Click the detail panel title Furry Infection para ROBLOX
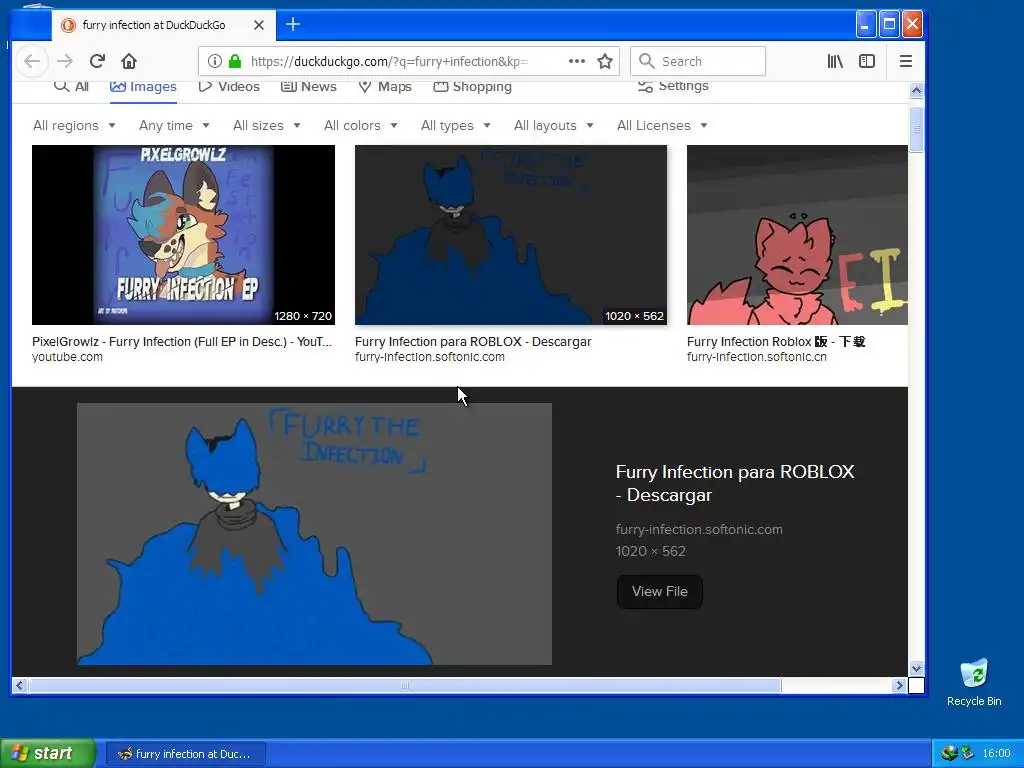The image size is (1024, 768). pos(735,483)
